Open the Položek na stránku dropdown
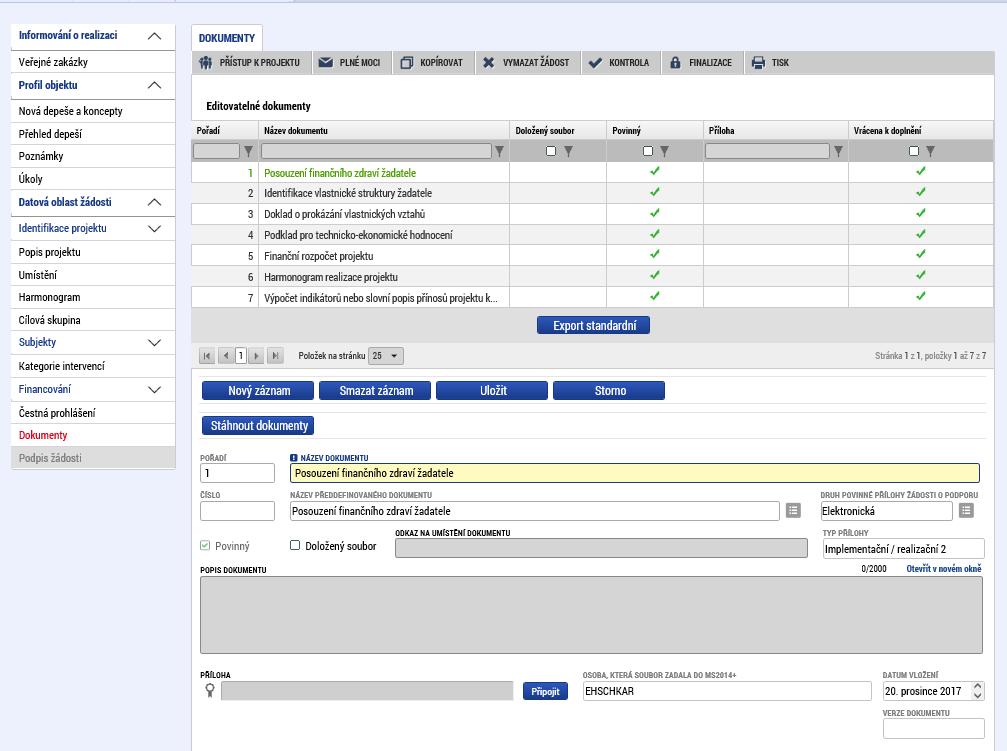Viewport: 1007px width, 751px height. coord(386,356)
